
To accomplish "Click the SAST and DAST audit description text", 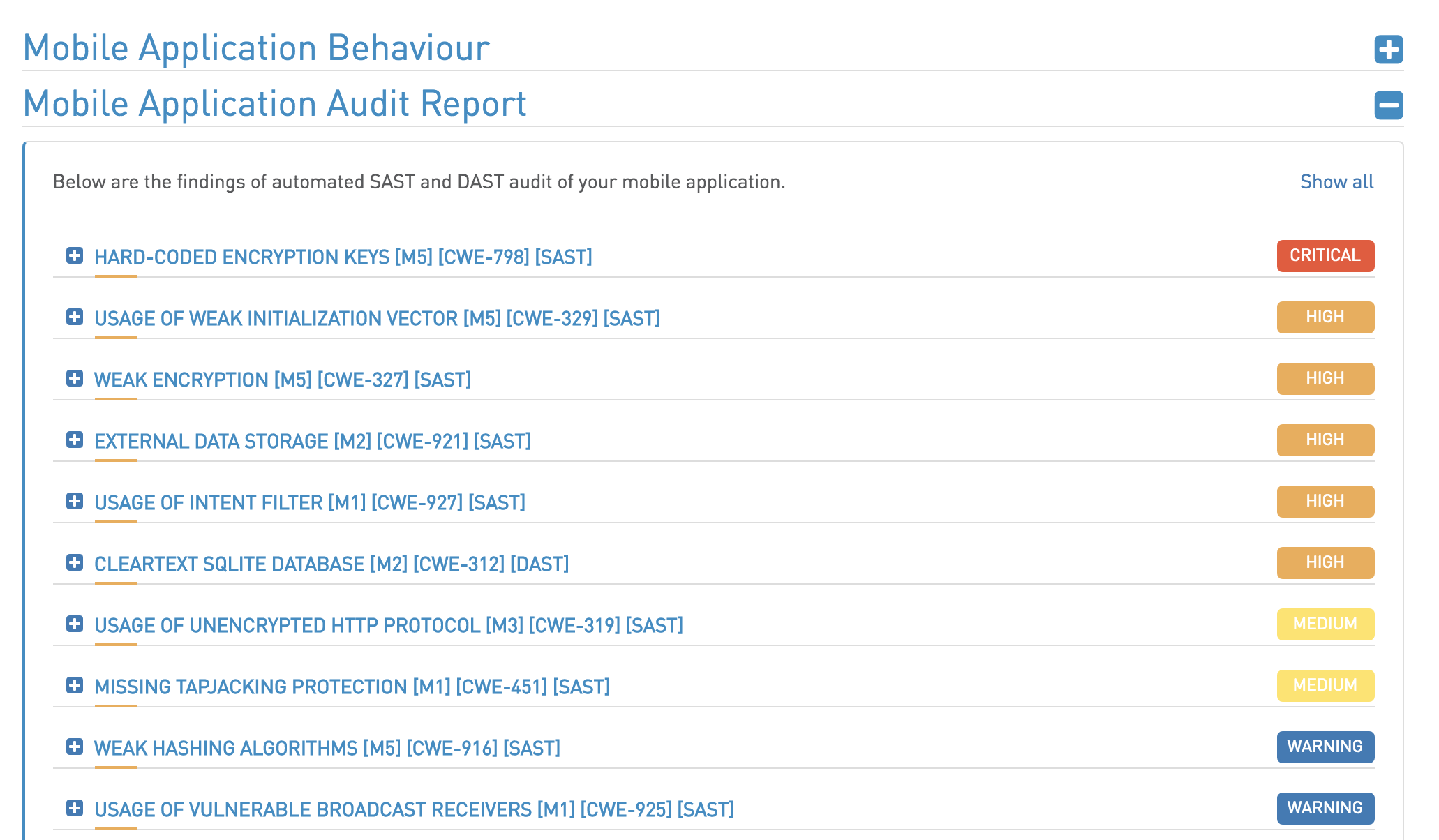I will 419,182.
